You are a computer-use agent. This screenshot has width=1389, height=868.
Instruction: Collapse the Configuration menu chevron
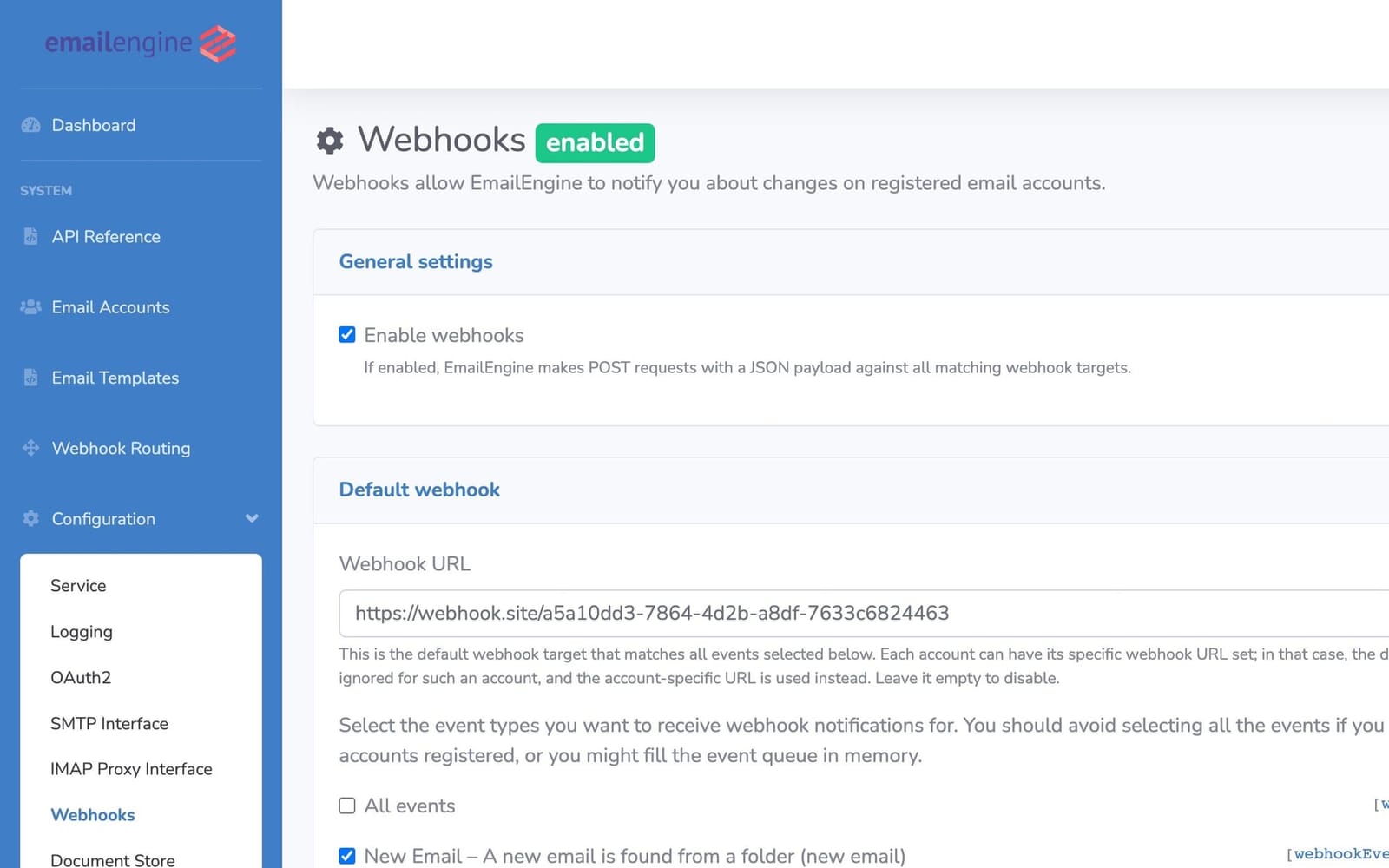(x=252, y=518)
